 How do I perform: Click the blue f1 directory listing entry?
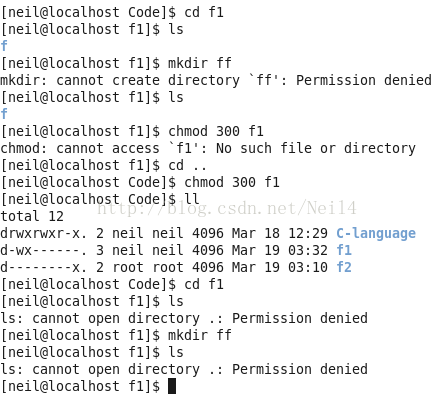(344, 250)
